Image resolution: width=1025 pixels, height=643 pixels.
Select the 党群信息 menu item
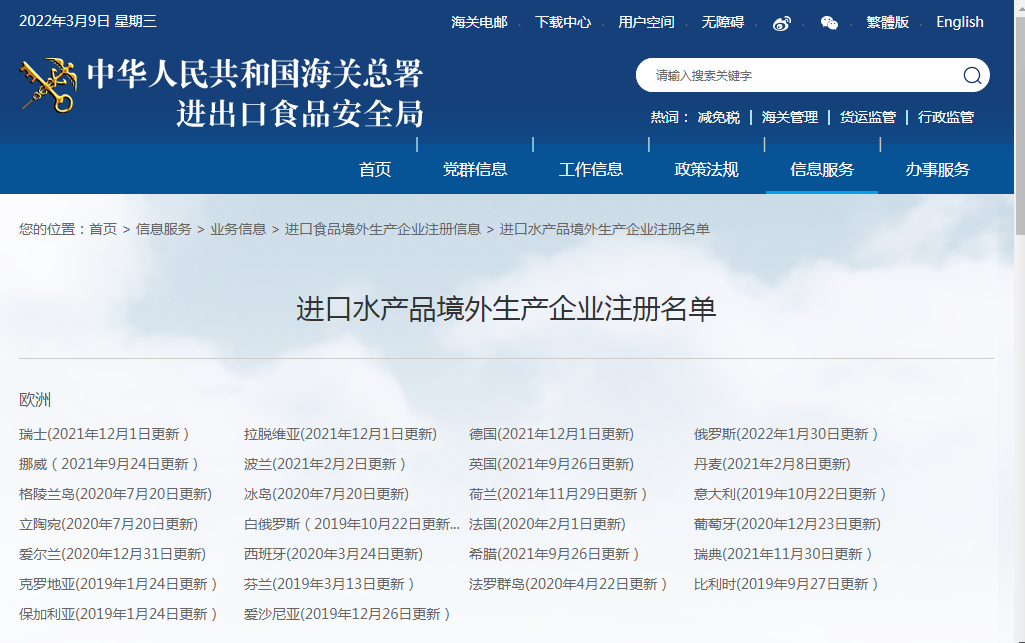click(475, 169)
